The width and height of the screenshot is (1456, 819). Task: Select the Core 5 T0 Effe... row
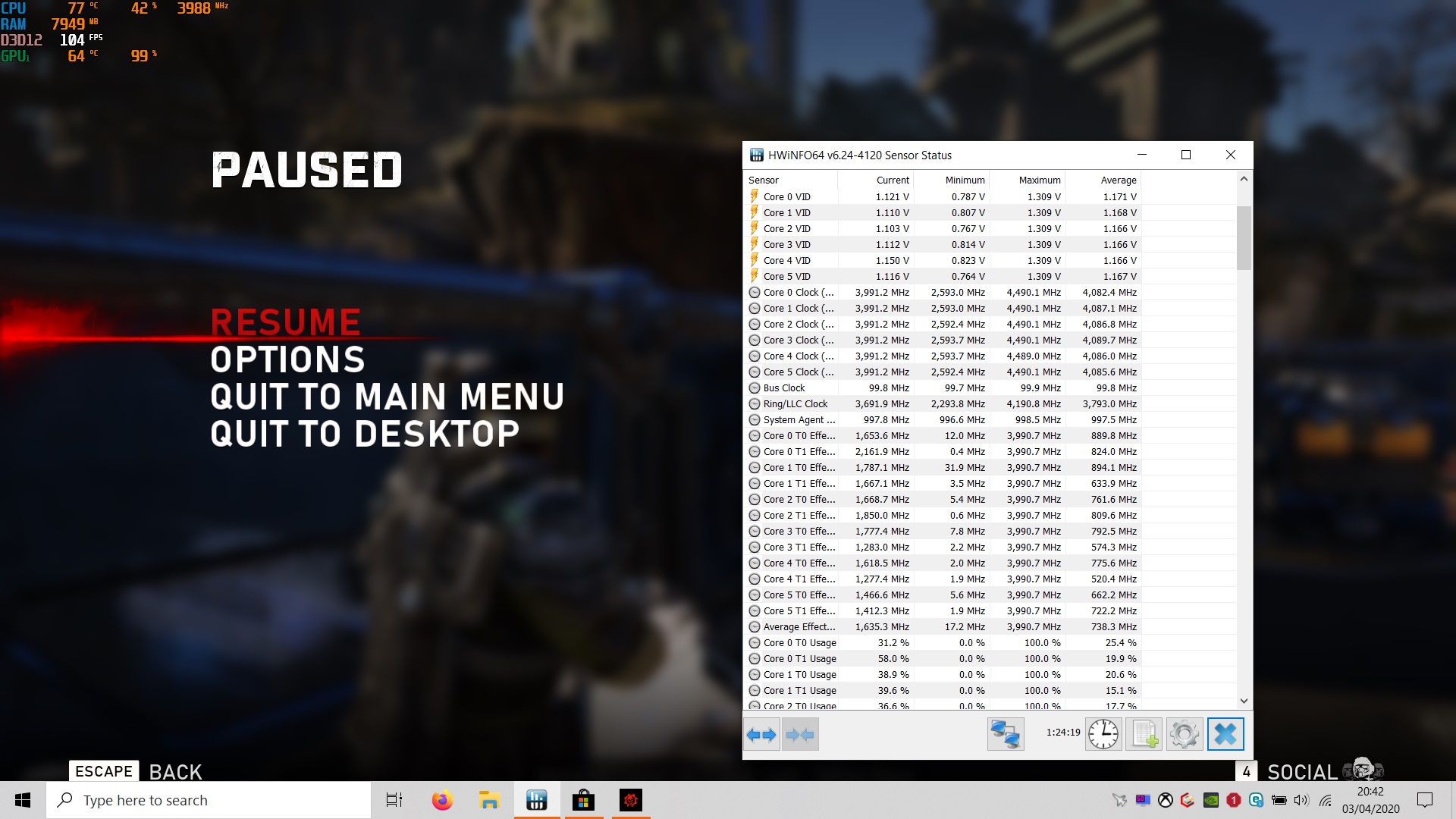(x=943, y=595)
